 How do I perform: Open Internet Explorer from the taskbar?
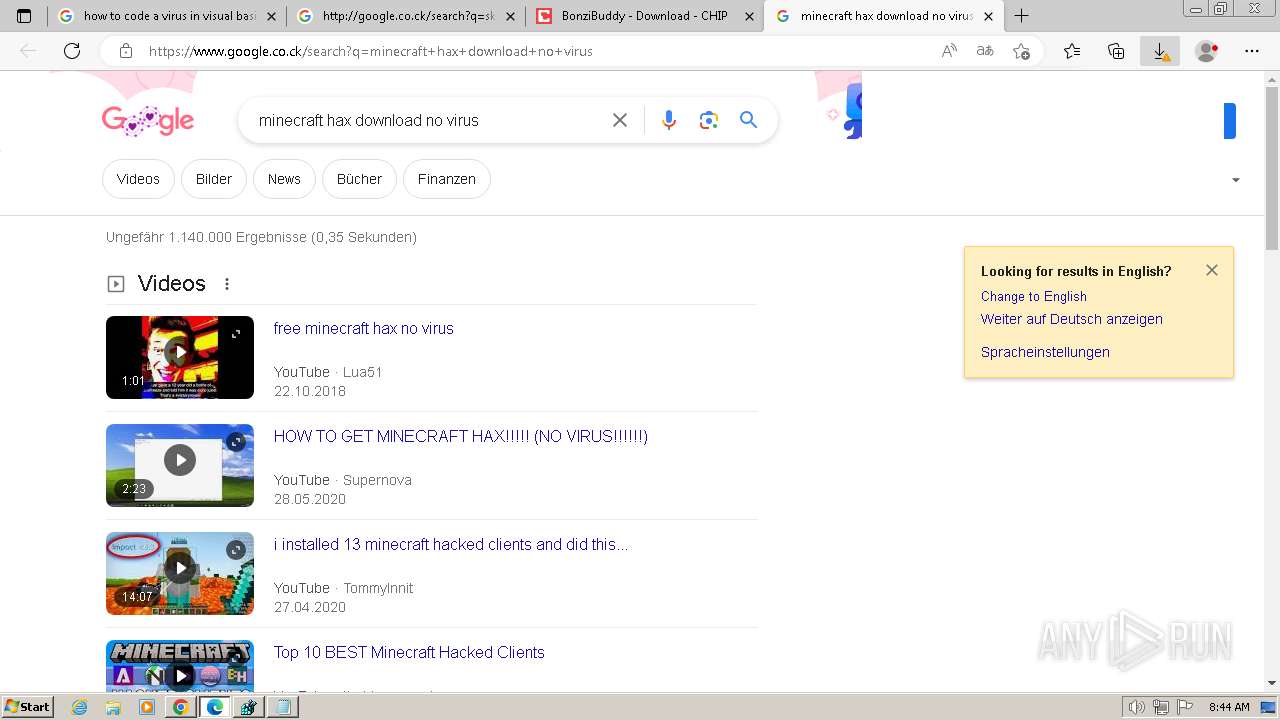coord(80,707)
